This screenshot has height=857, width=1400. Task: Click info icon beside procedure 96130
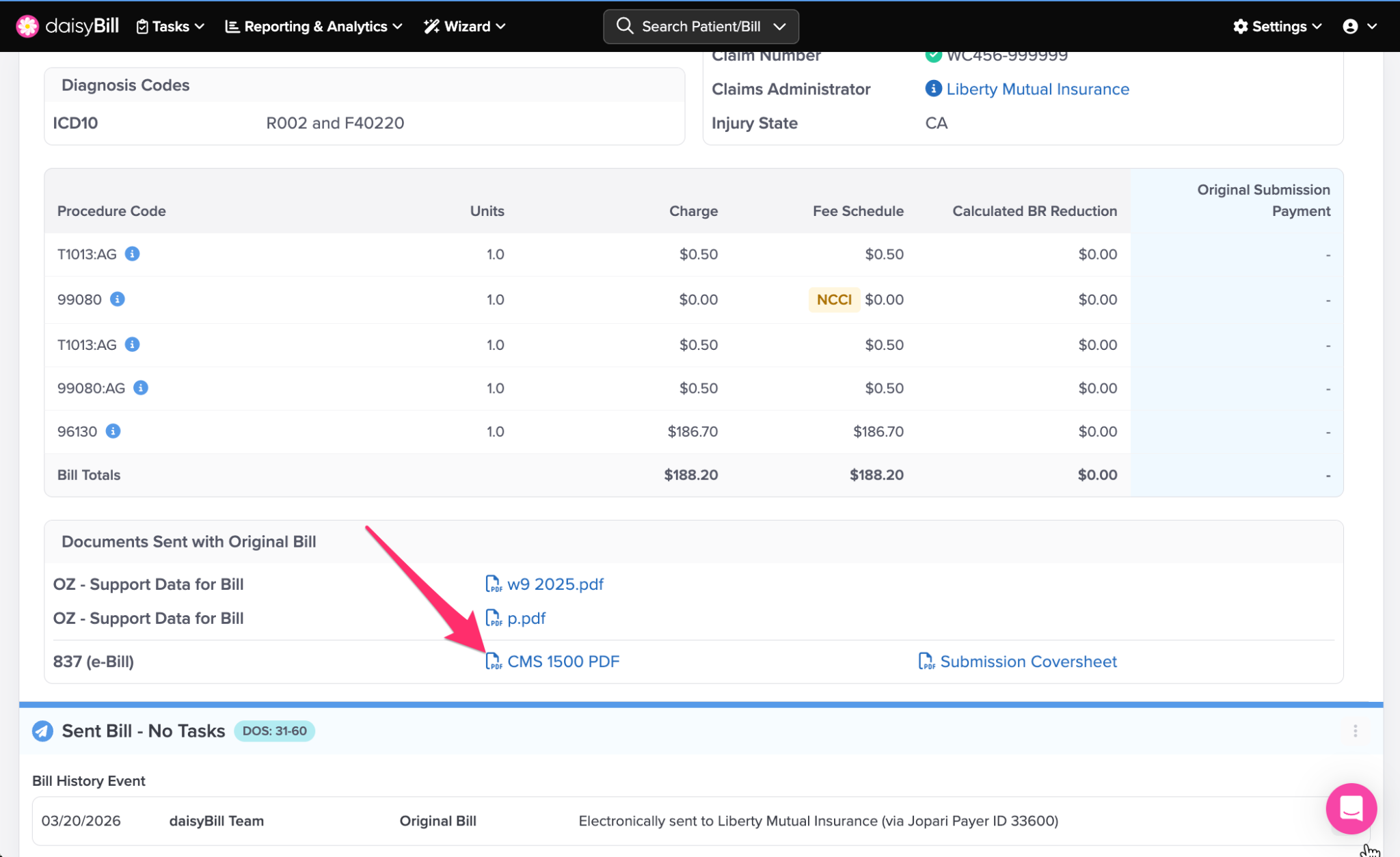113,431
